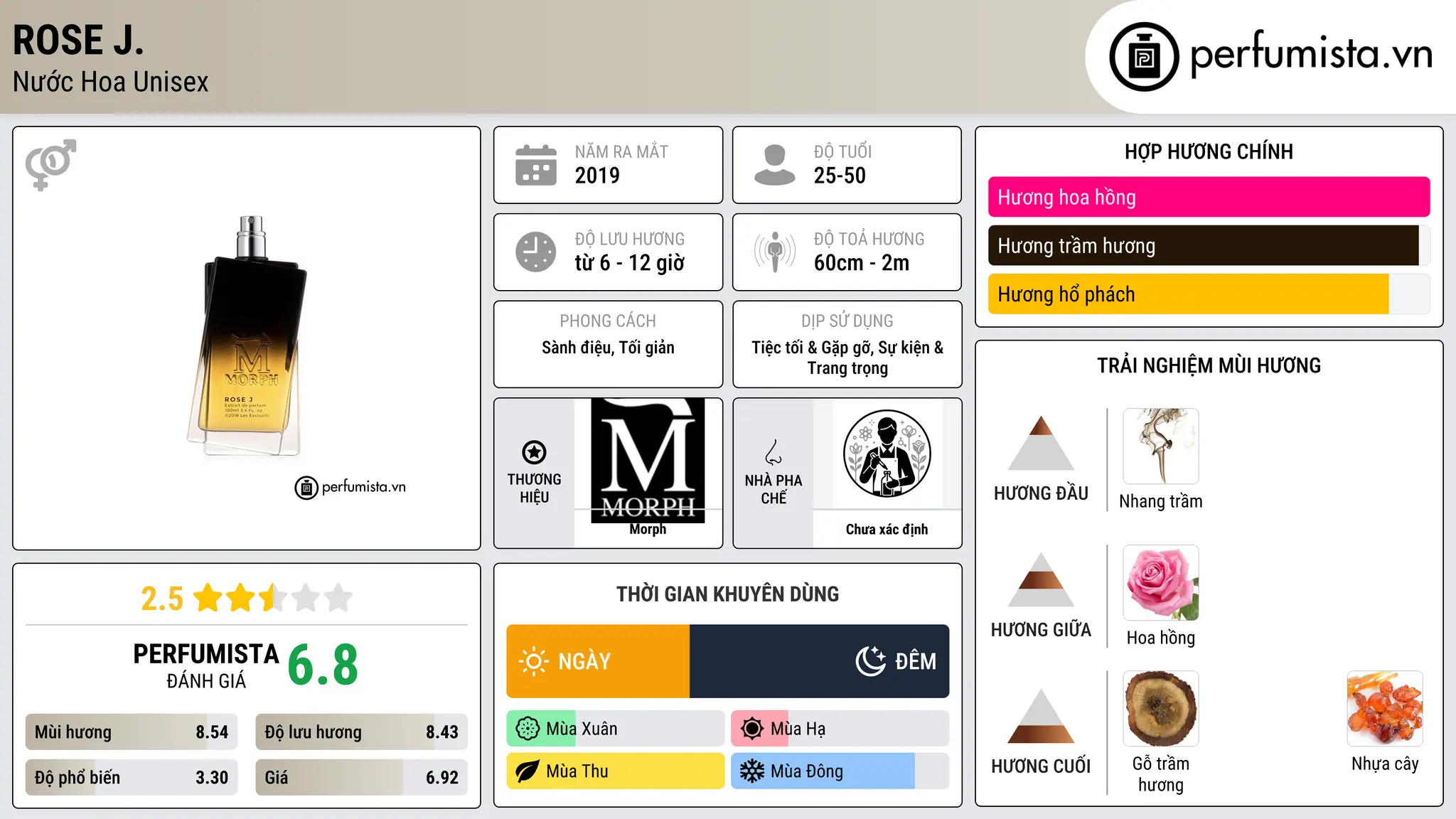1456x819 pixels.
Task: Click the nose icon above Nhà pha chế
Action: [x=773, y=452]
